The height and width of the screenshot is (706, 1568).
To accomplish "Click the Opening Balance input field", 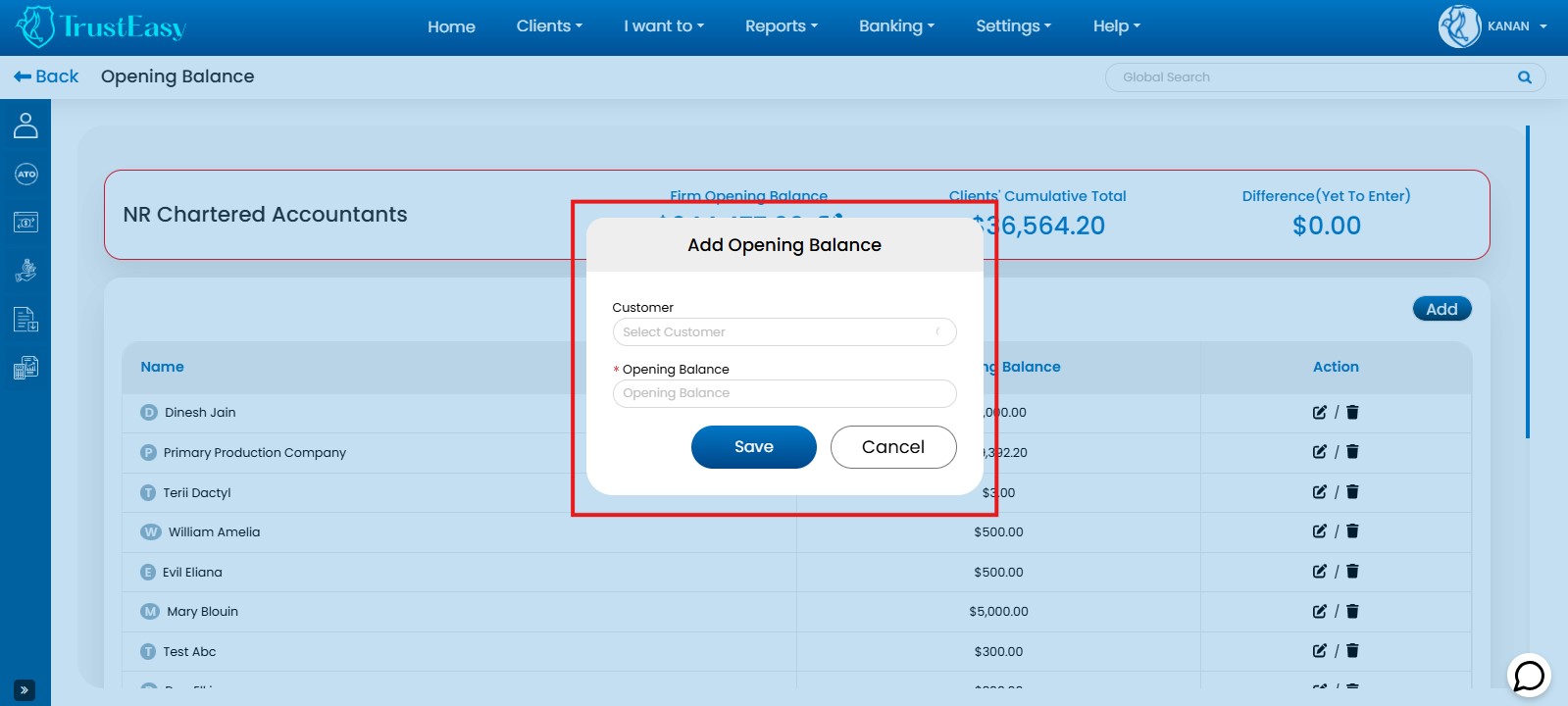I will pos(784,393).
